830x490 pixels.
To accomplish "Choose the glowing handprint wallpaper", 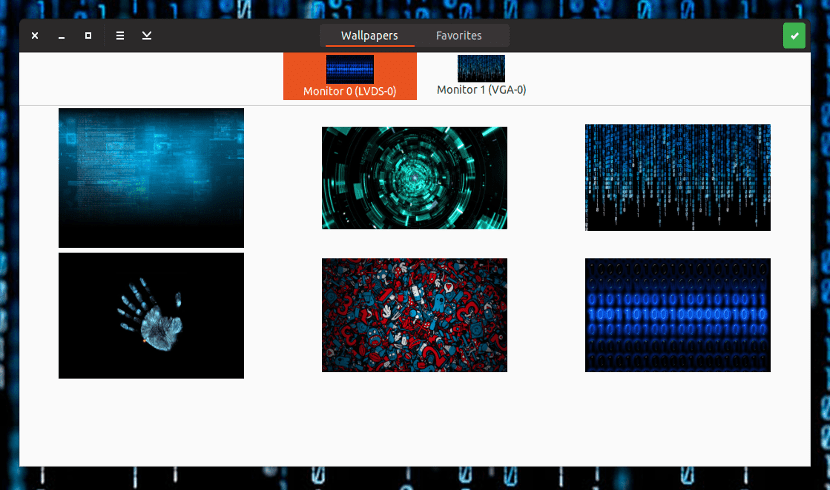I will point(151,315).
